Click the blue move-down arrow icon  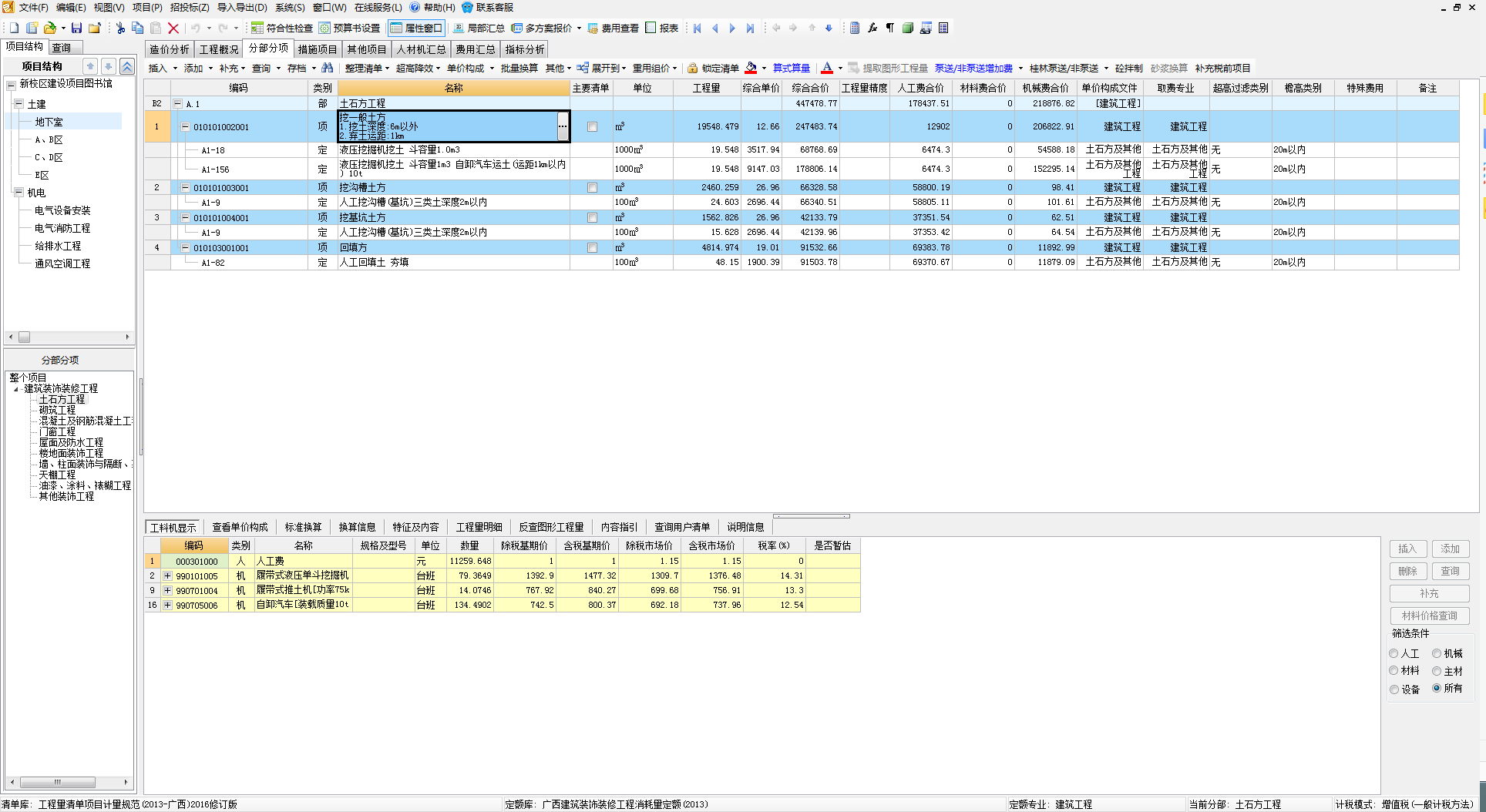[829, 29]
